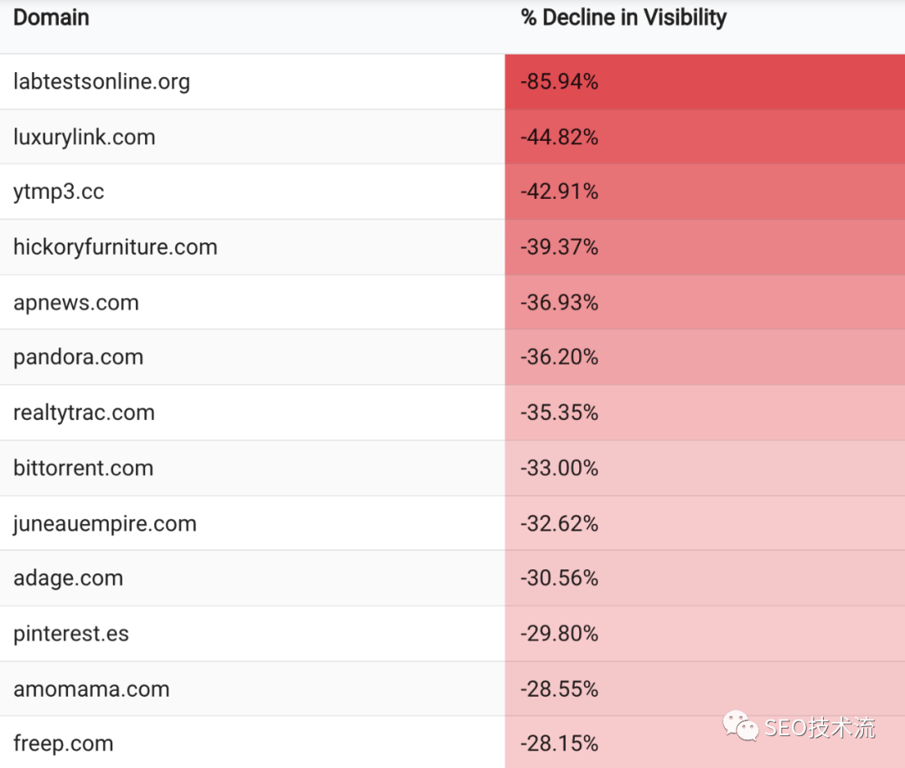Image resolution: width=905 pixels, height=768 pixels.
Task: Click the Domain column header
Action: [x=51, y=18]
